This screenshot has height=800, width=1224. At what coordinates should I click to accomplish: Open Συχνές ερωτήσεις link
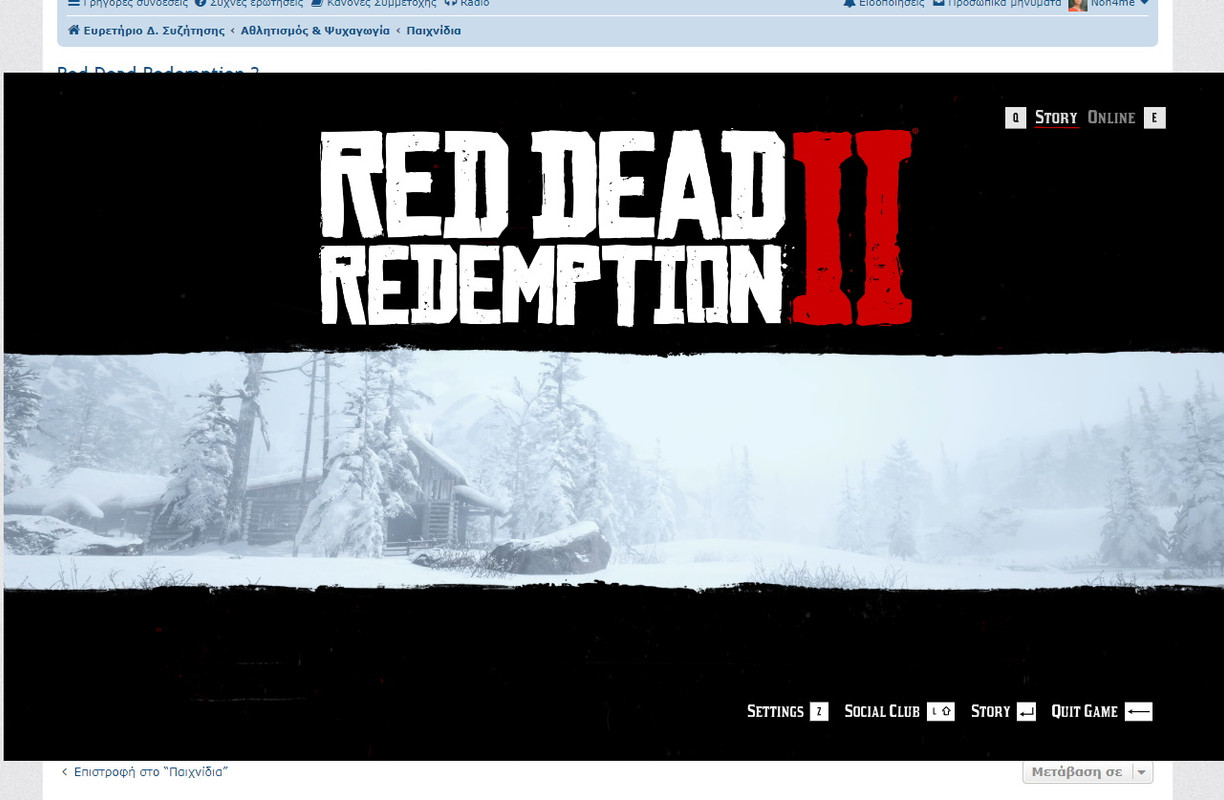(x=248, y=4)
